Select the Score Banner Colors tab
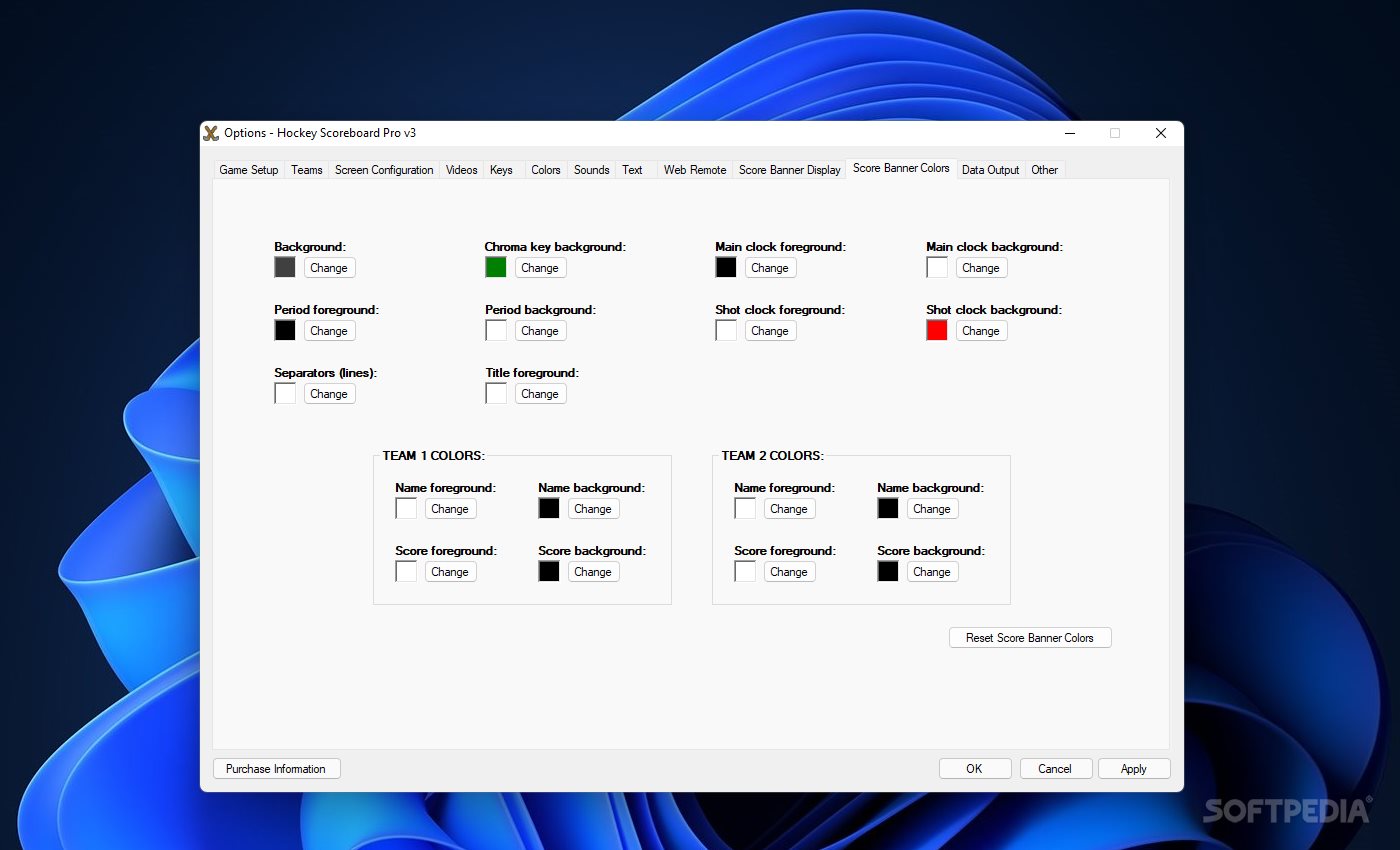The width and height of the screenshot is (1400, 850). tap(901, 168)
